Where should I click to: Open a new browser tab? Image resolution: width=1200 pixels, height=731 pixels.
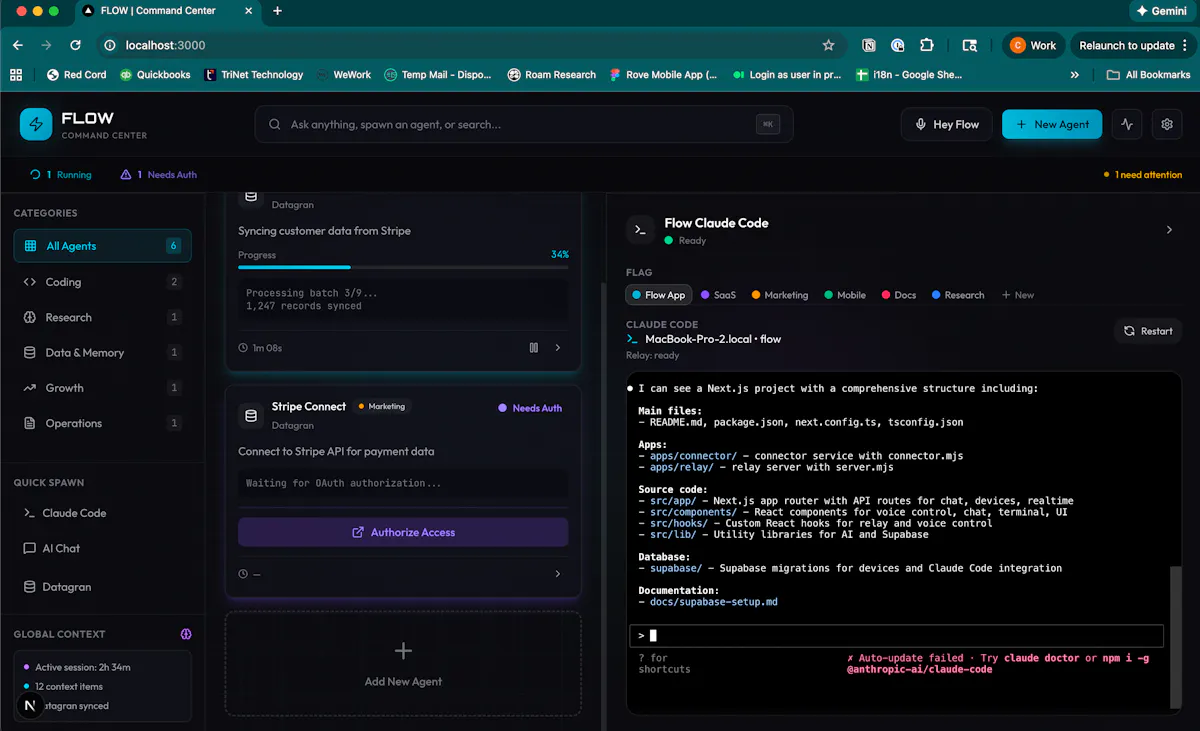tap(277, 11)
